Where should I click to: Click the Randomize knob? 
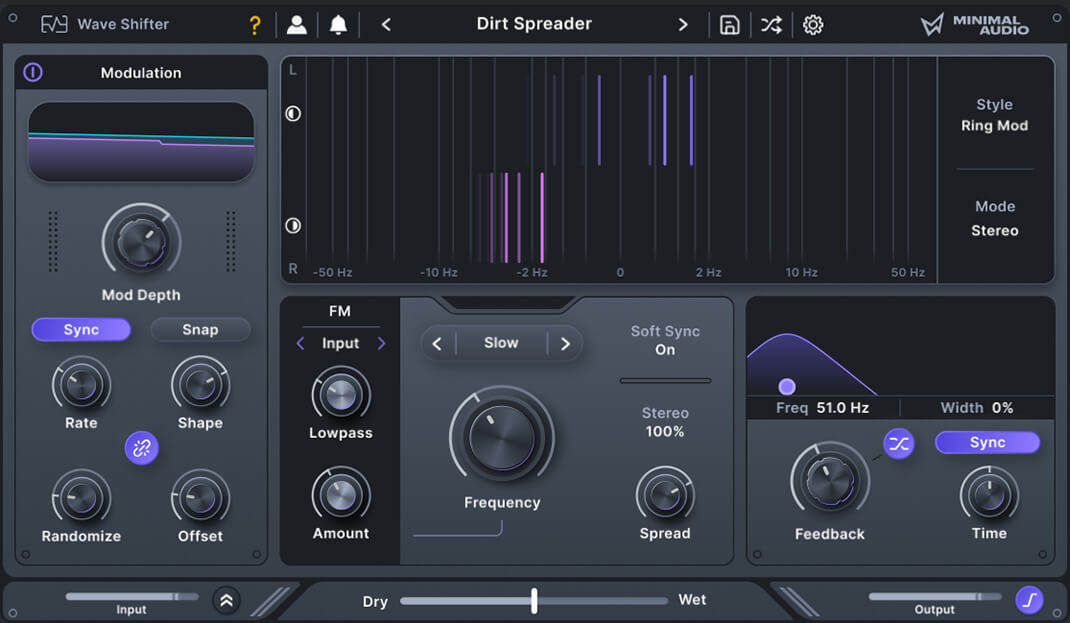81,498
